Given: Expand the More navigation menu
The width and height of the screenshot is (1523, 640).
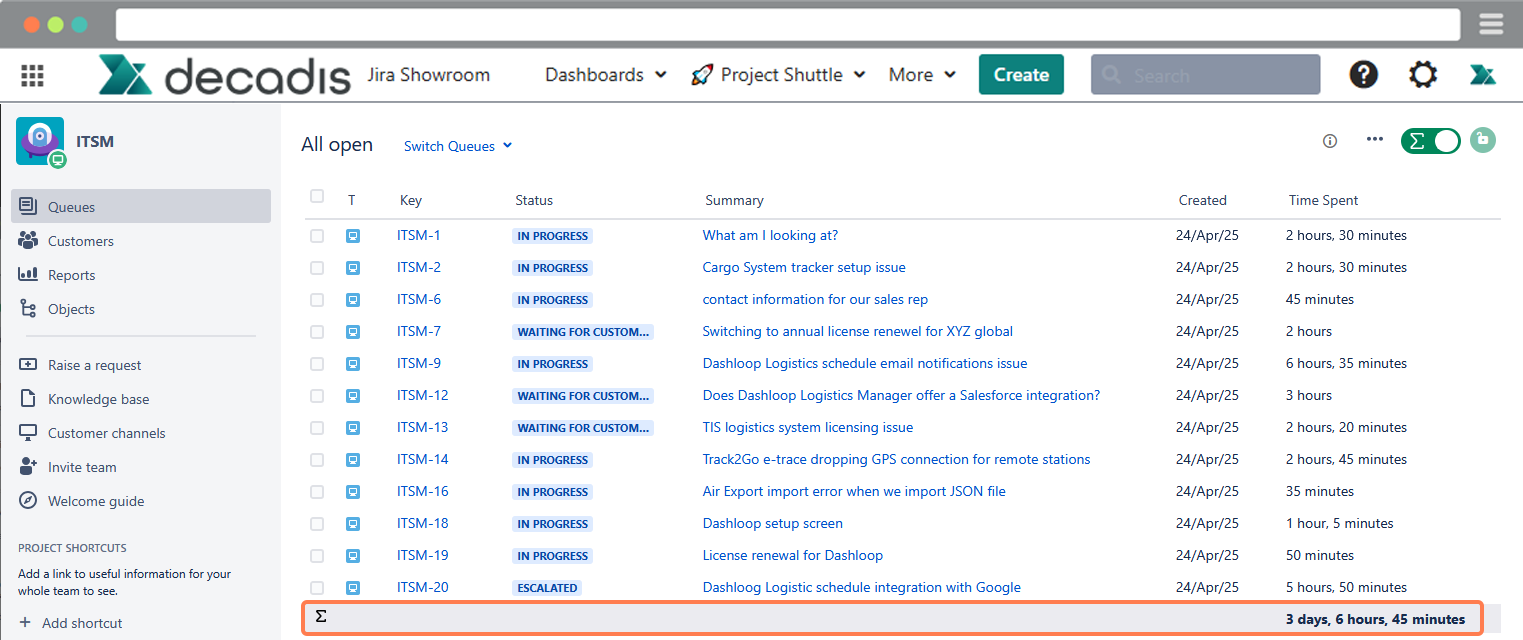Looking at the screenshot, I should 919,74.
